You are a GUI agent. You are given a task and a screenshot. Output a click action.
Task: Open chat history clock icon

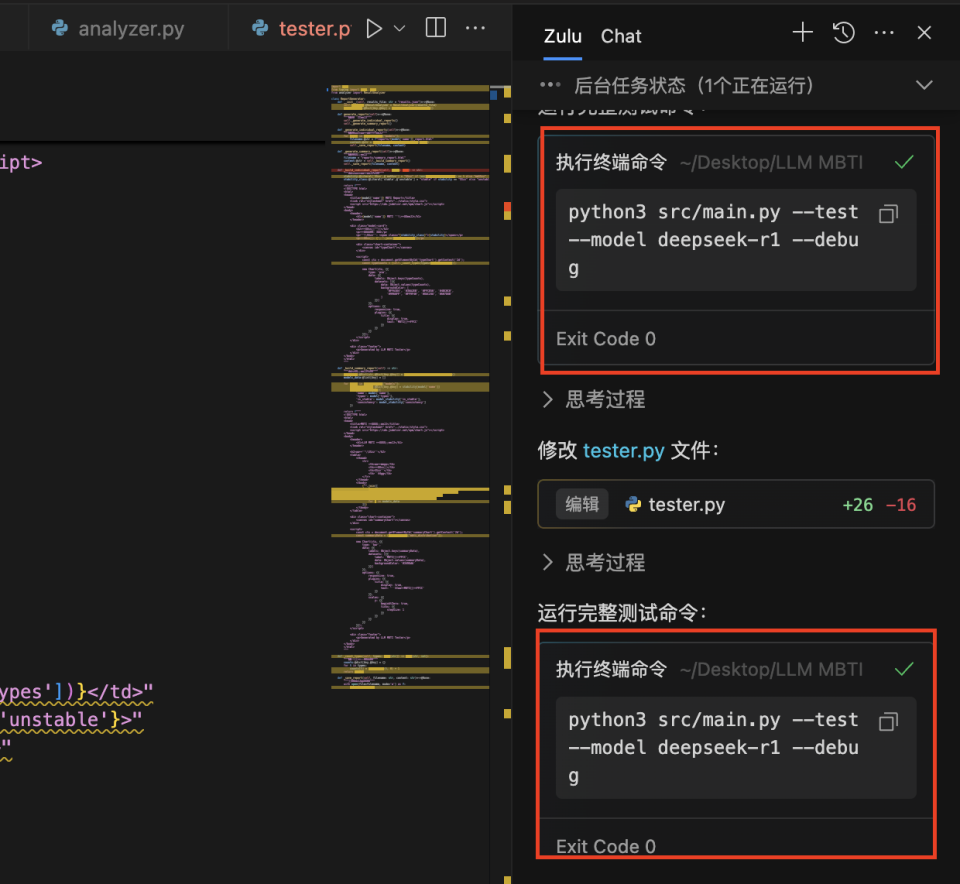point(844,32)
